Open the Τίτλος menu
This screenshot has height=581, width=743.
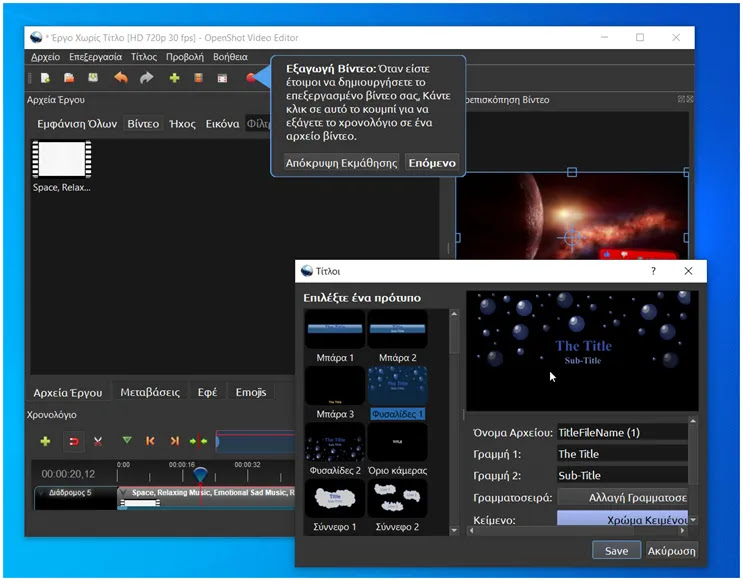(x=144, y=57)
